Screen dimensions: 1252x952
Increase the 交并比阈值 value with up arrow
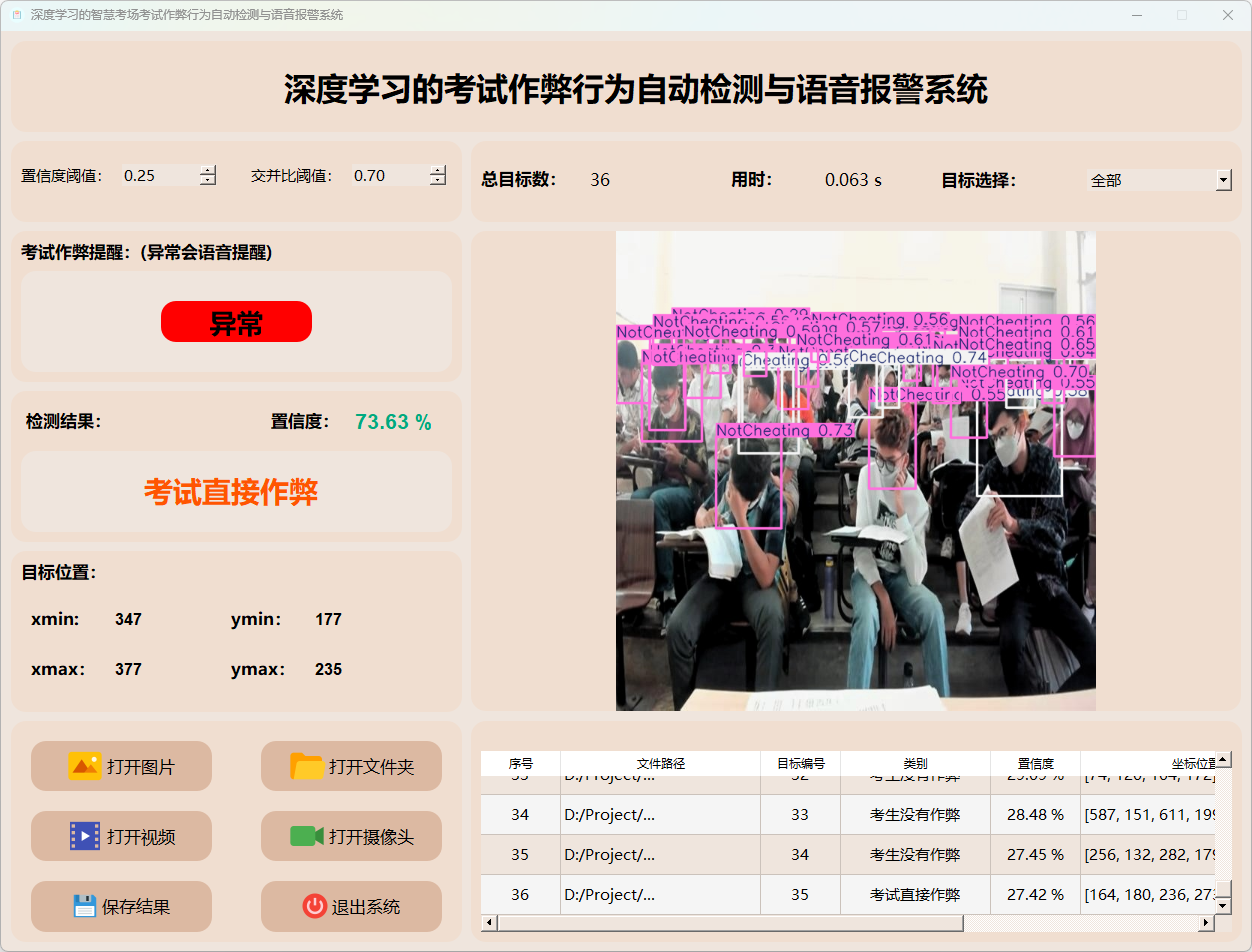click(x=438, y=170)
